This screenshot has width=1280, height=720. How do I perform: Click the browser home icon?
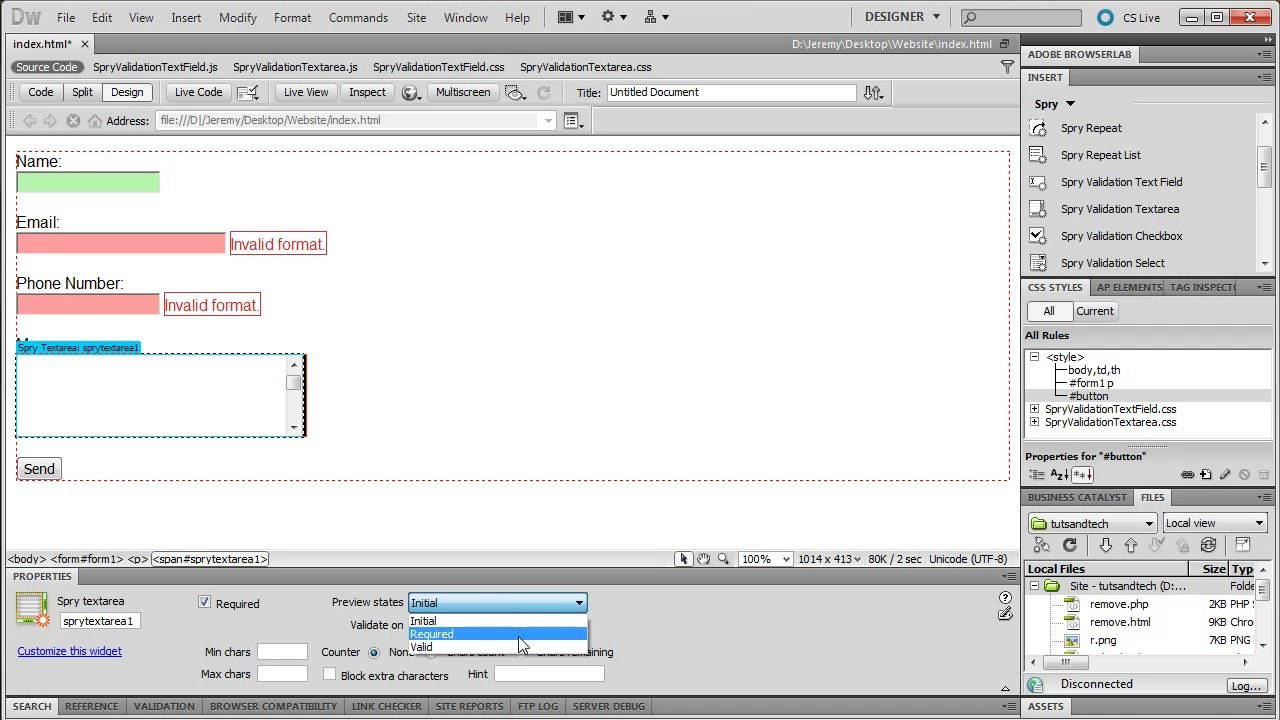point(95,120)
